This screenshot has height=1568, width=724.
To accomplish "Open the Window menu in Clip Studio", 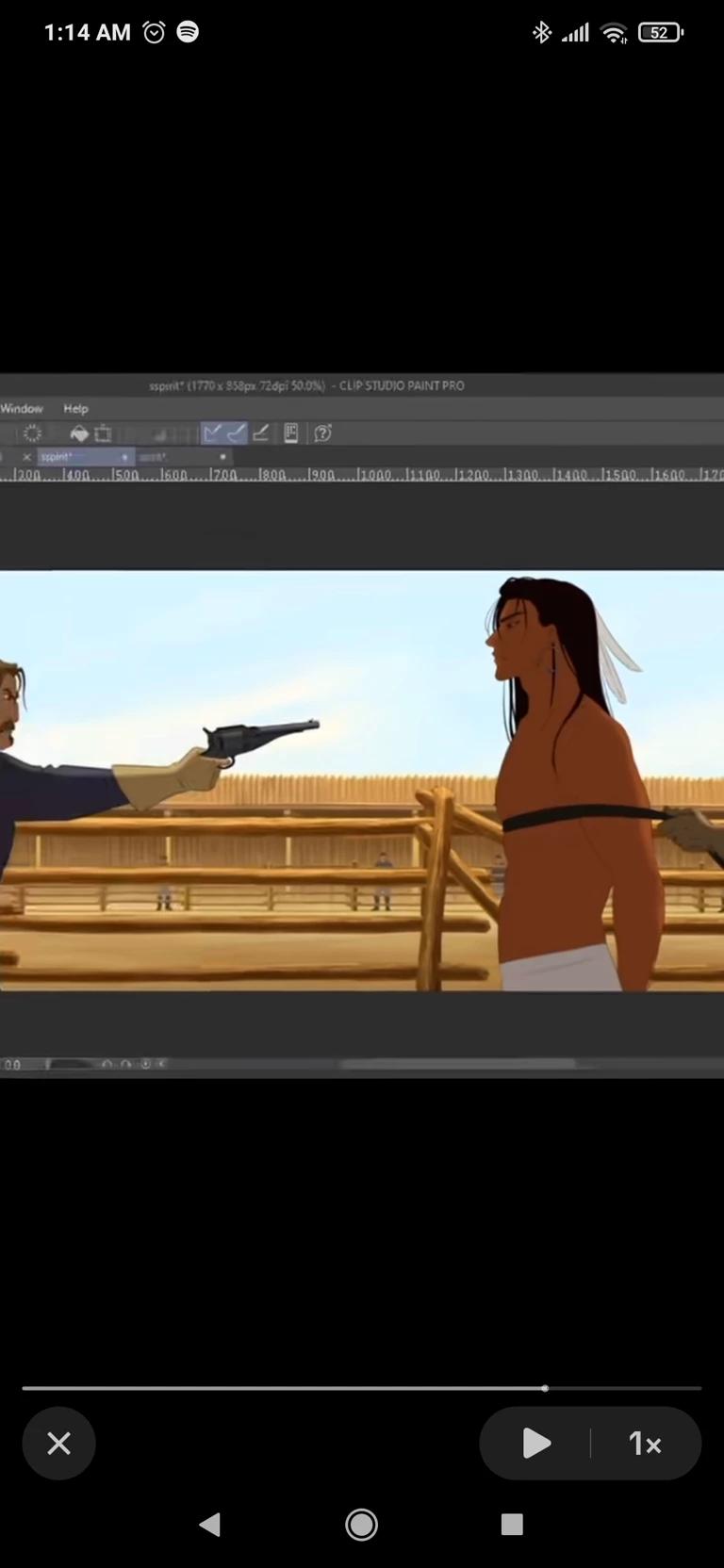I will click(22, 408).
